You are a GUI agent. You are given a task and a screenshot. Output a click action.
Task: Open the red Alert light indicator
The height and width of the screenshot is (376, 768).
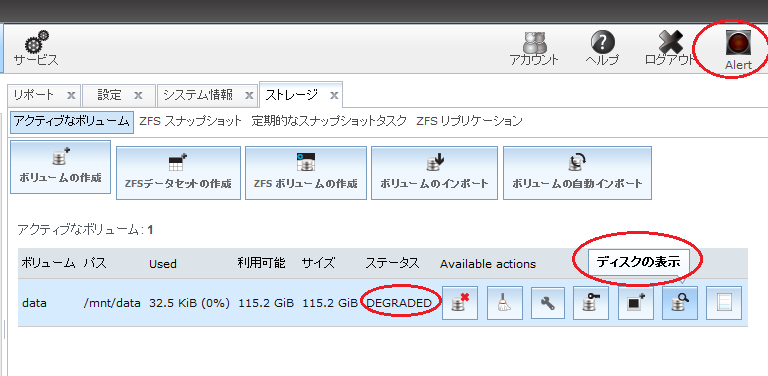point(738,43)
